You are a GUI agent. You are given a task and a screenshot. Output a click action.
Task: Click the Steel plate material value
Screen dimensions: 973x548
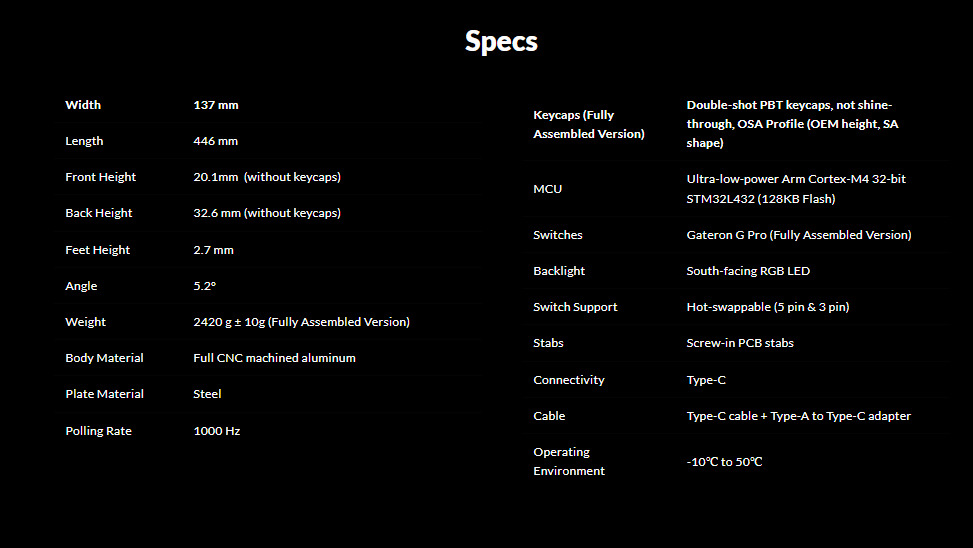(207, 394)
